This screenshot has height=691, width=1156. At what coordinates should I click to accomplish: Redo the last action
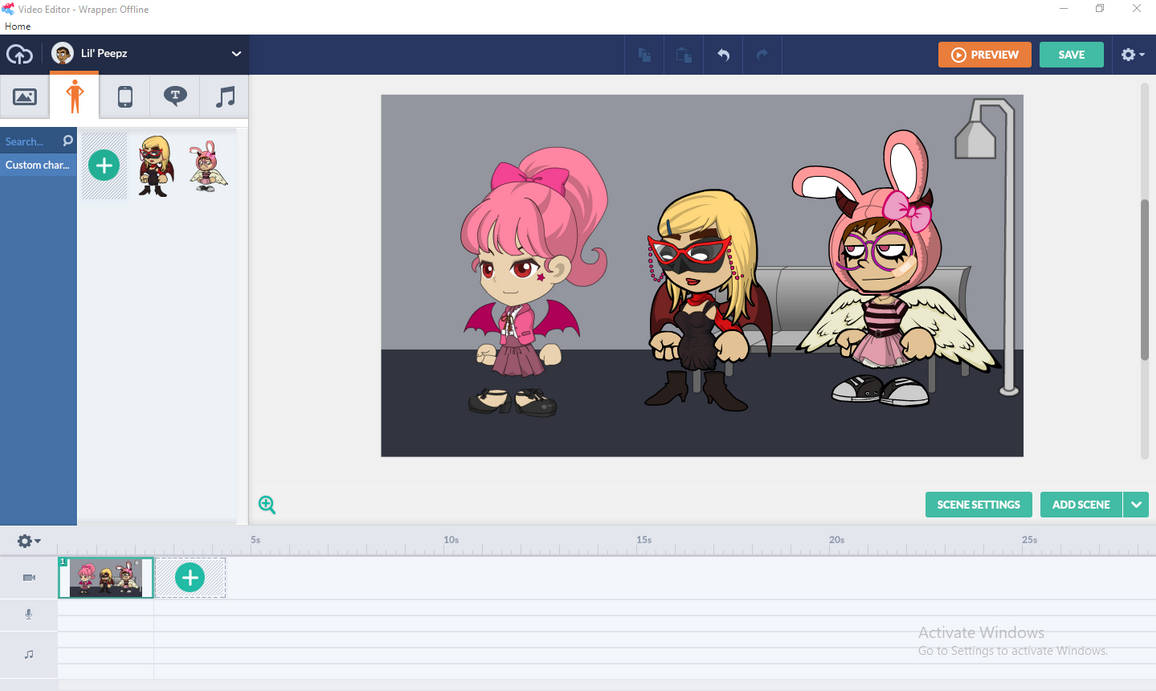(762, 55)
